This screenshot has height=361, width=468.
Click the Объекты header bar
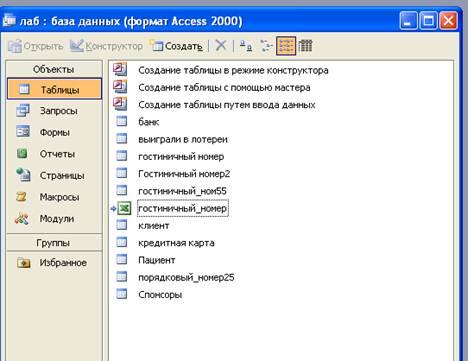(x=54, y=69)
